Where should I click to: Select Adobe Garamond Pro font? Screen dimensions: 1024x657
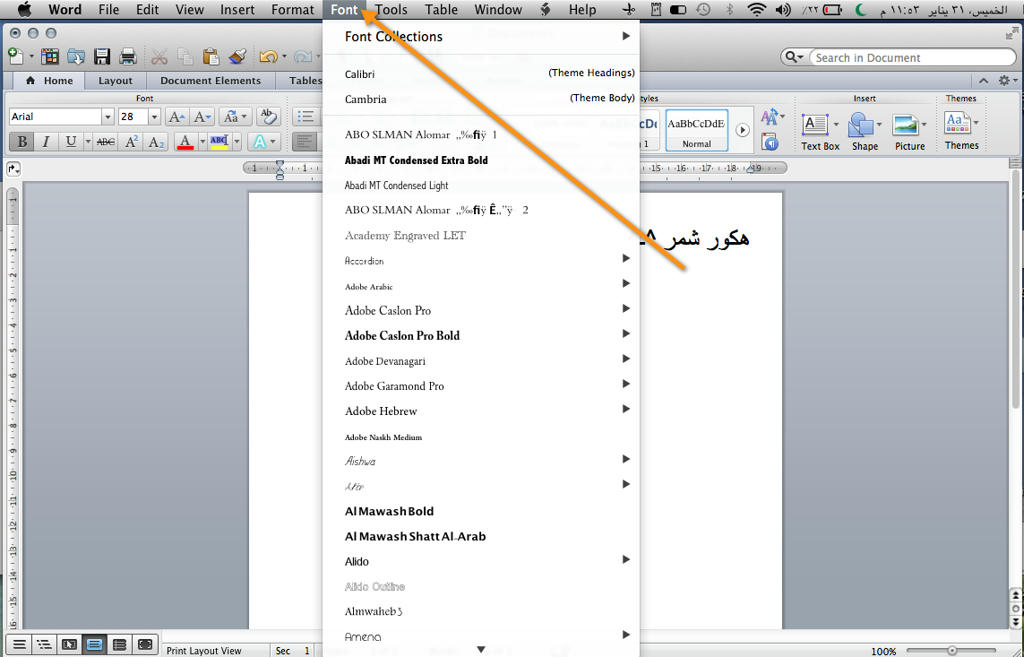click(x=481, y=386)
